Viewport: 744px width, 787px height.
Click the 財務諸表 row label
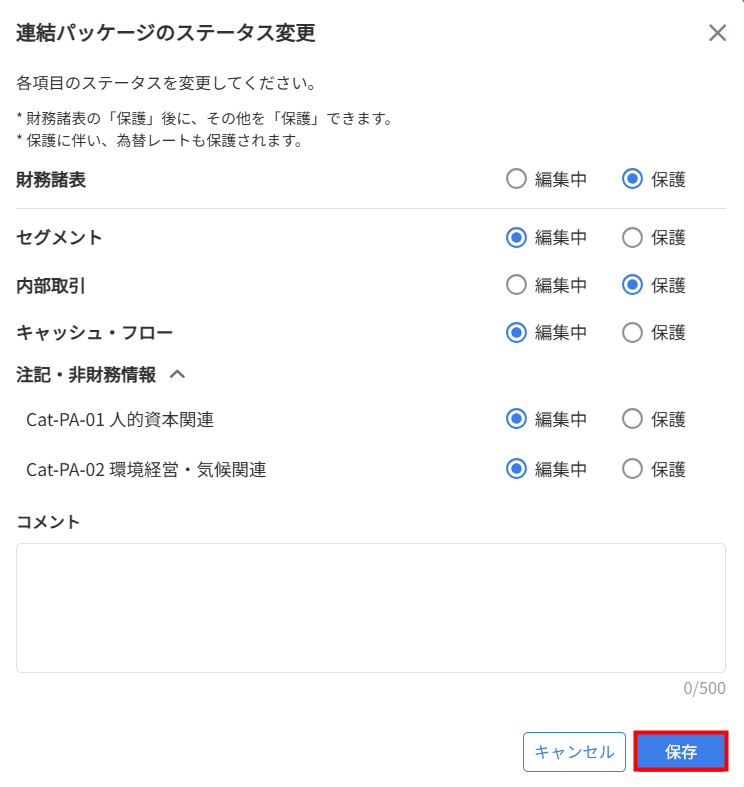click(x=51, y=180)
